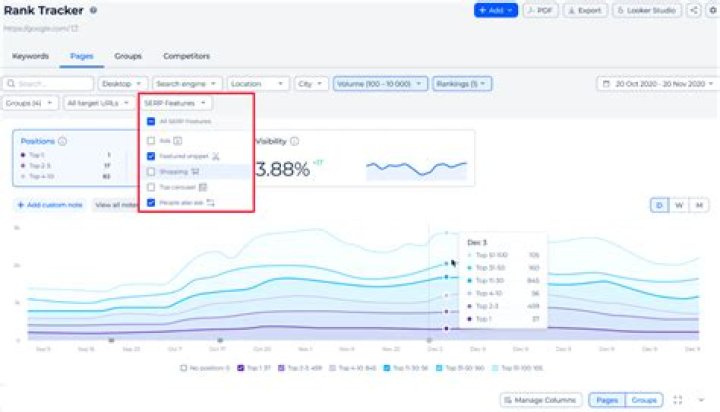
Task: Open the date range picker
Action: click(x=655, y=84)
